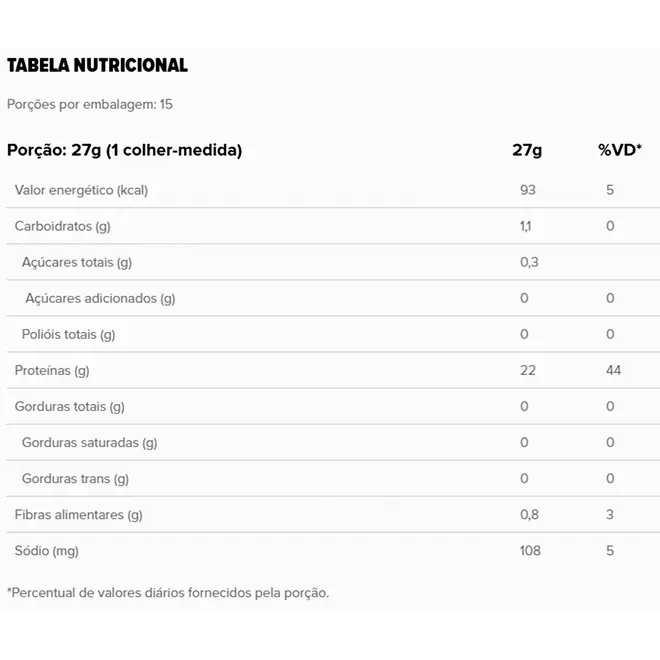This screenshot has height=660, width=660.
Task: Select the Açúcares adicionados (g) label
Action: (100, 298)
